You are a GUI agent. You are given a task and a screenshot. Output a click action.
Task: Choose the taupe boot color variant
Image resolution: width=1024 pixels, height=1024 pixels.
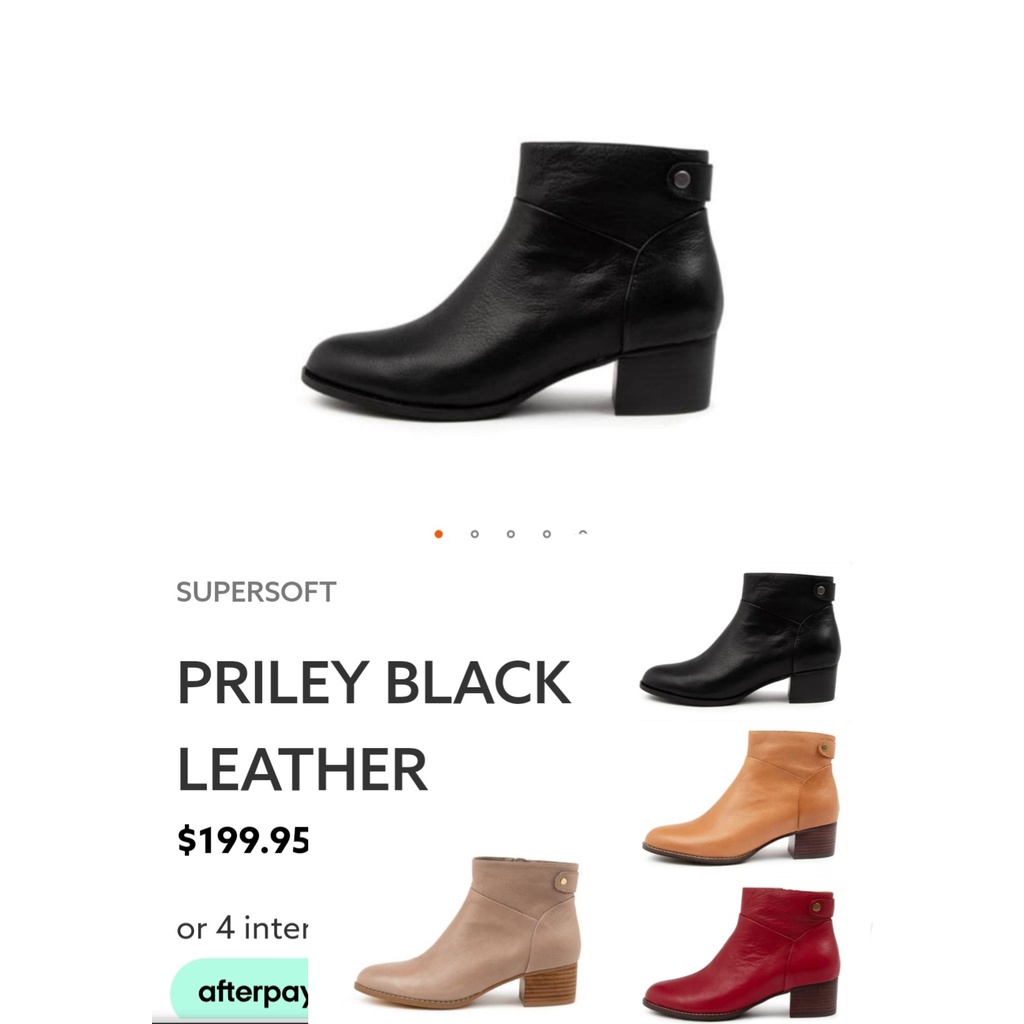point(466,934)
